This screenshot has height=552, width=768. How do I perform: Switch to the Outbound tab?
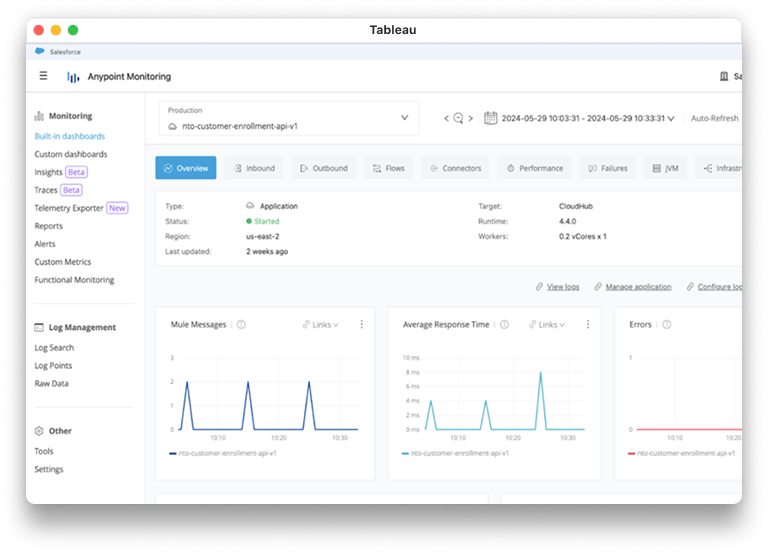(323, 168)
